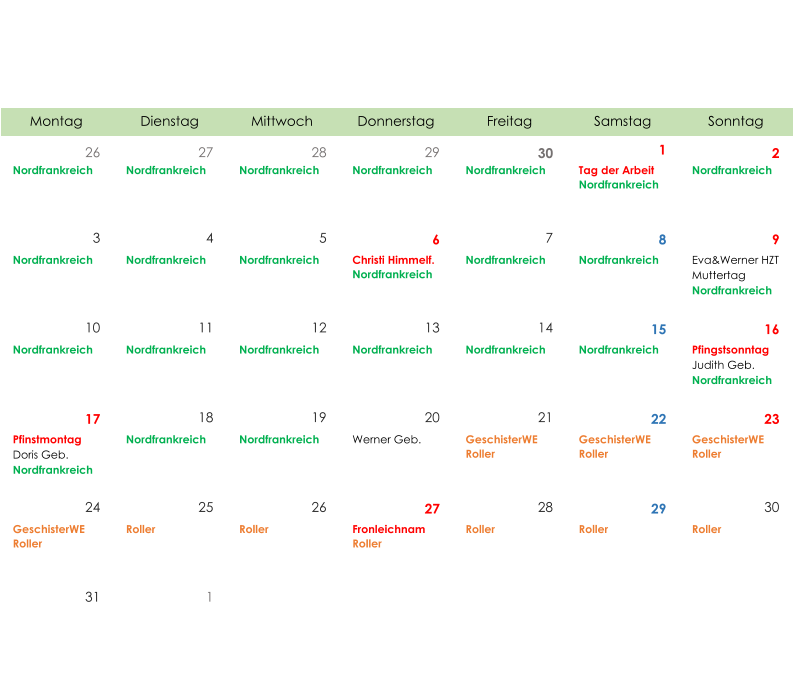Click the Werner Geb. entry on day 20
This screenshot has width=794, height=675.
(386, 440)
